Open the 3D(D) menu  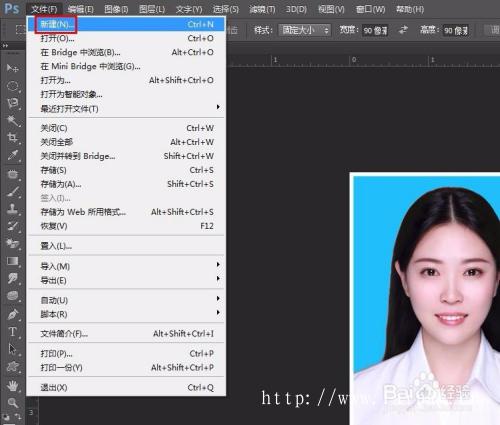tap(296, 9)
